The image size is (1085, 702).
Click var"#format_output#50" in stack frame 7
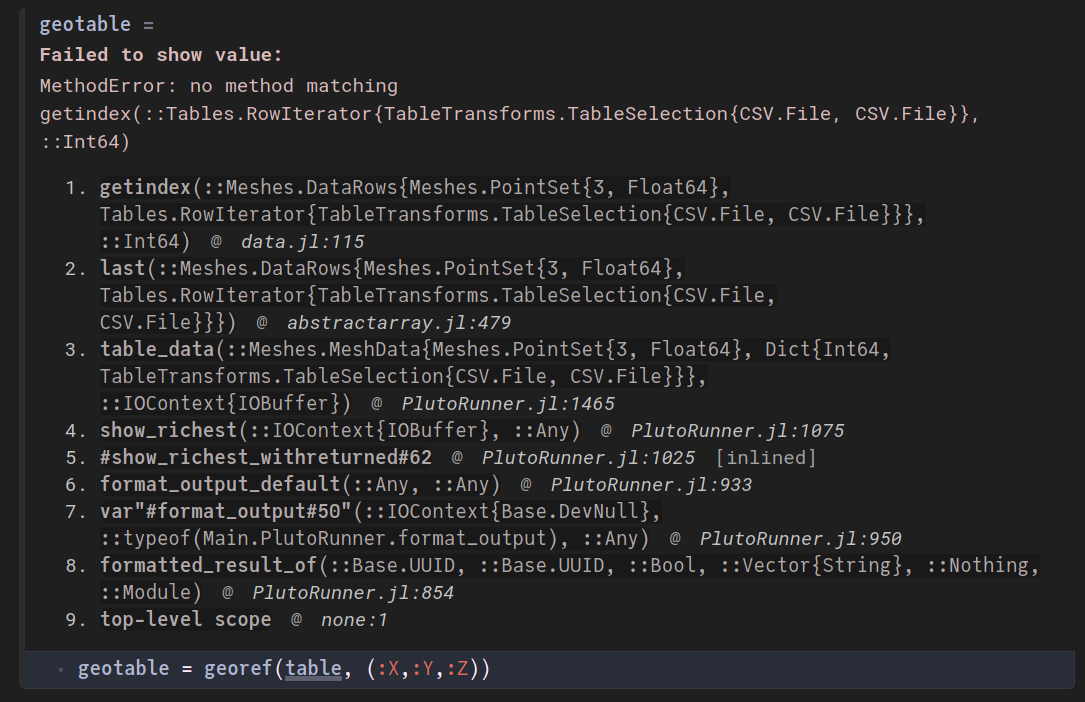tap(226, 511)
